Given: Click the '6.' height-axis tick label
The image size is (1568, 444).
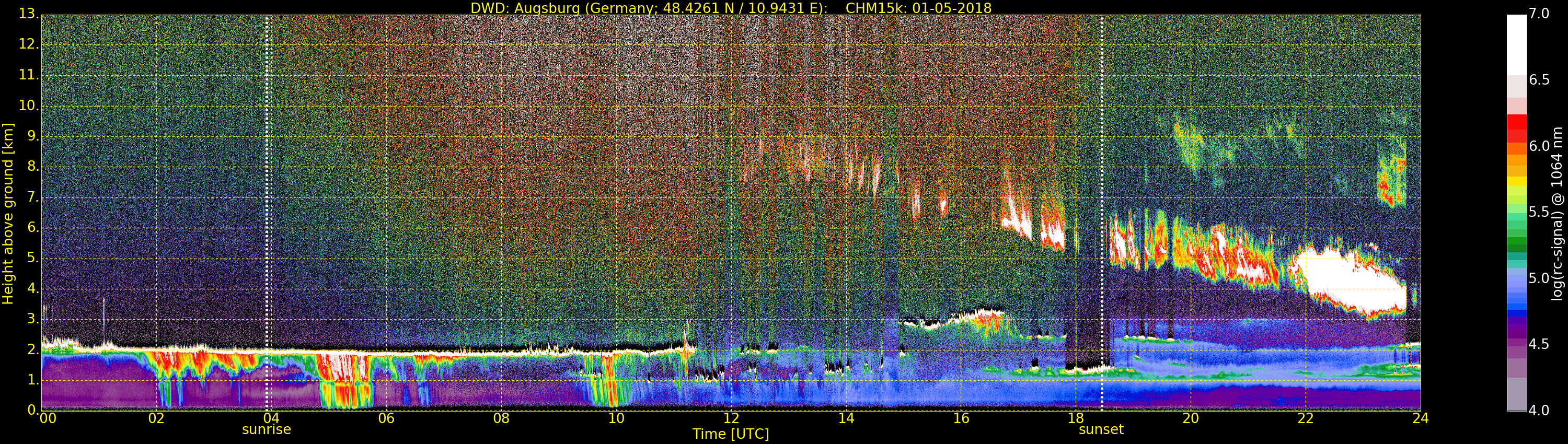Looking at the screenshot, I should point(33,227).
